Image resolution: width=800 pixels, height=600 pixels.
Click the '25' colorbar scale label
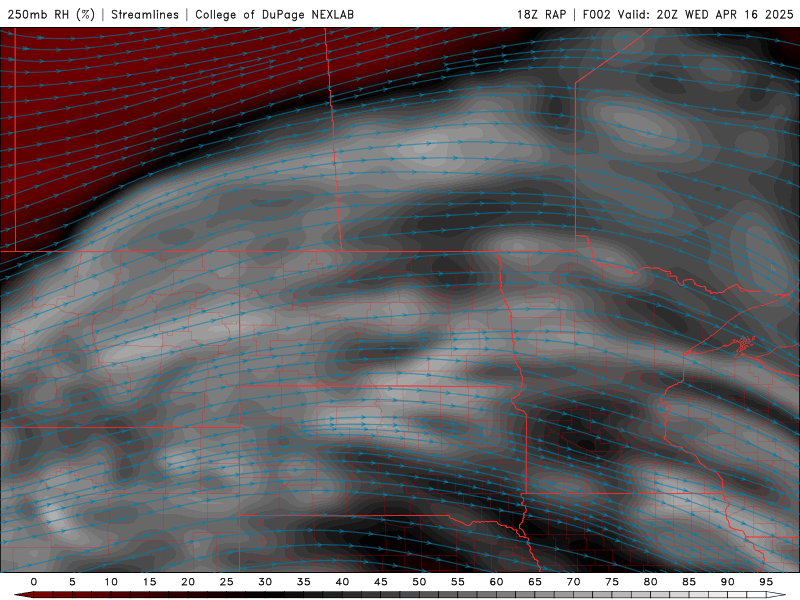pos(227,582)
